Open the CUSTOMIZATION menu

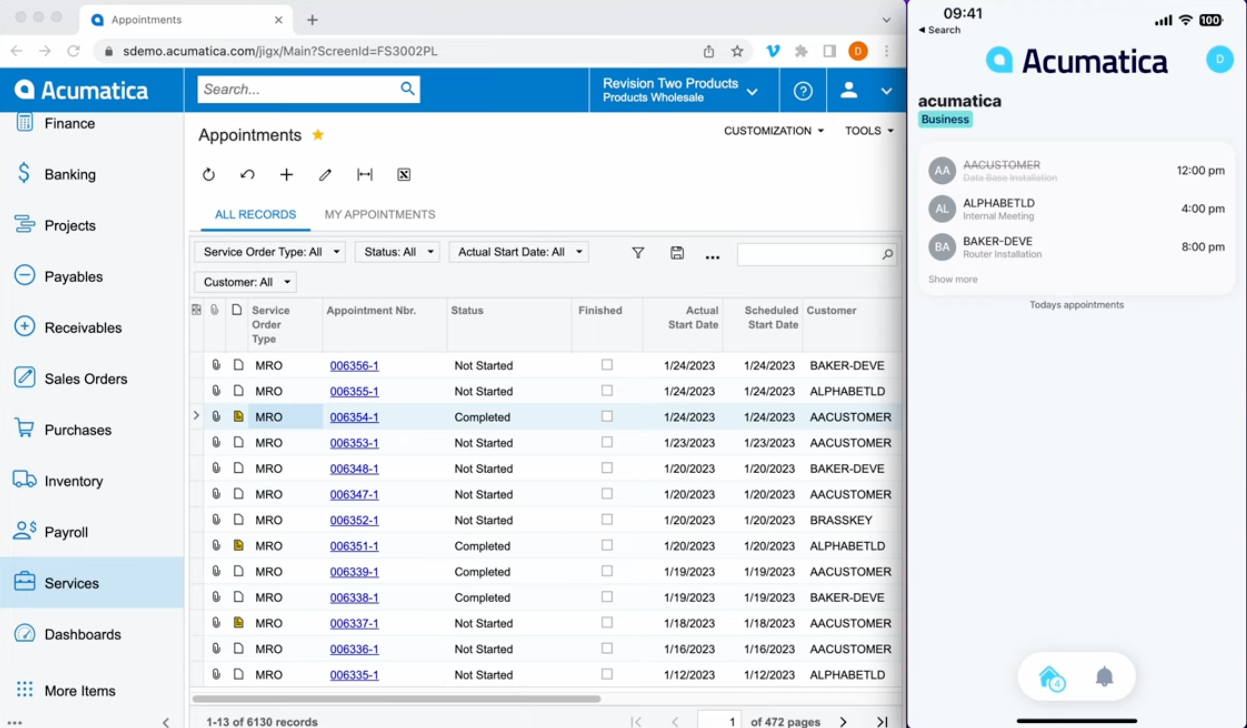click(774, 131)
